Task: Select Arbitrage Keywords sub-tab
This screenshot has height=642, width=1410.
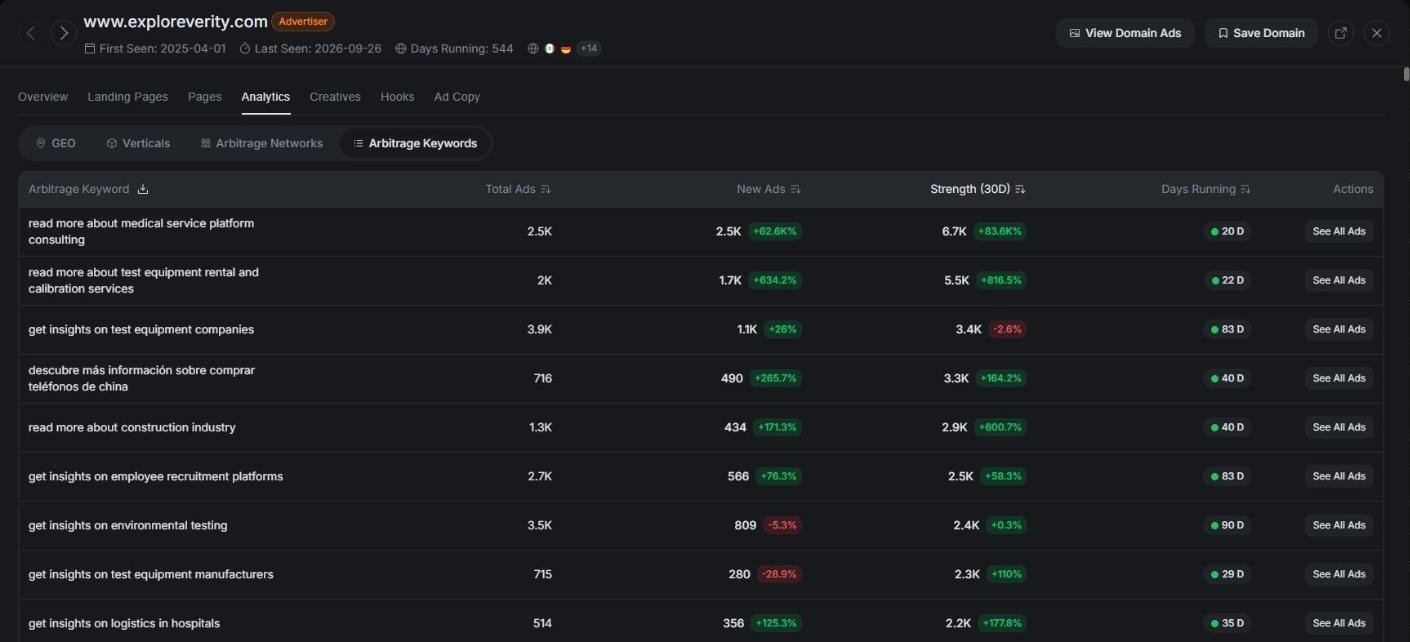Action: tap(415, 143)
